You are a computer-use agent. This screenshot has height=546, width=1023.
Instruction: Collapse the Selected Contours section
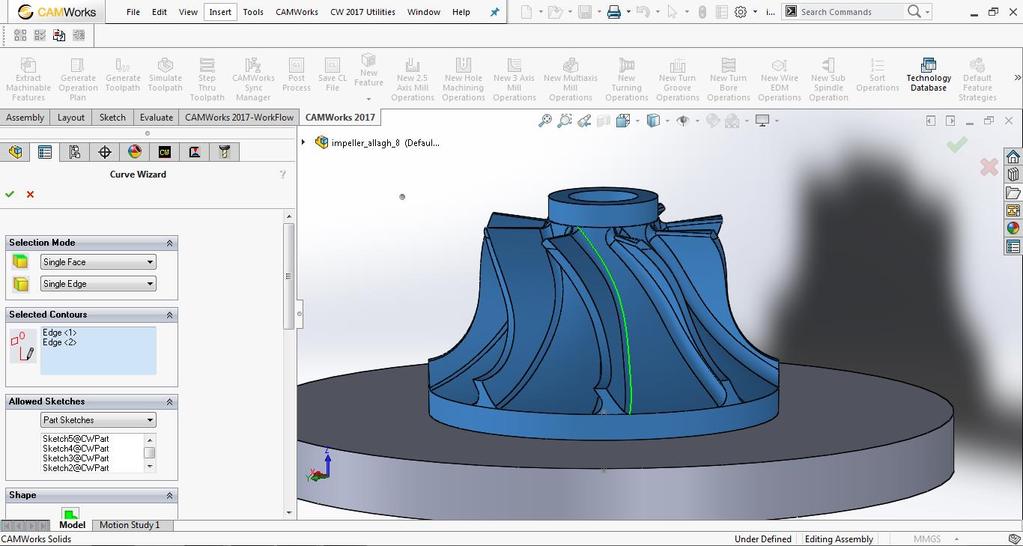click(170, 314)
